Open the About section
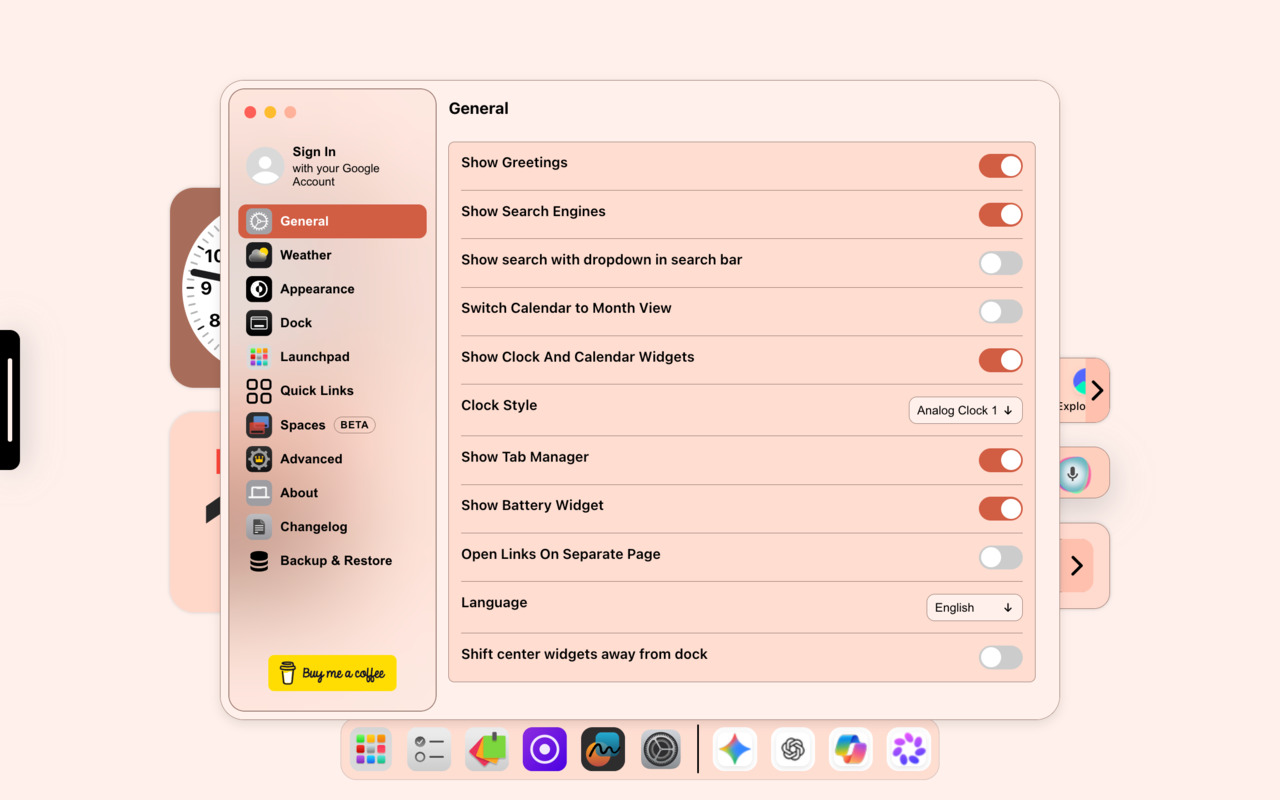Screen dimensions: 1280x800 click(x=332, y=493)
